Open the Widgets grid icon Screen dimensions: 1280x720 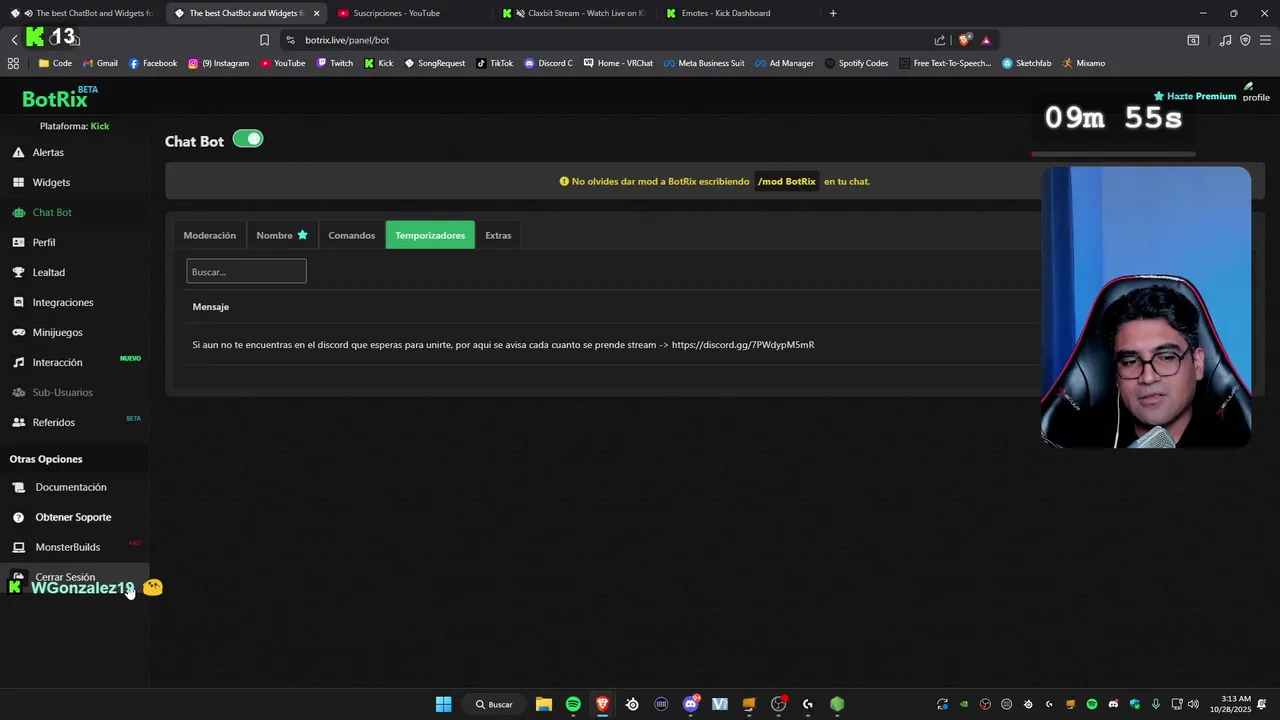pyautogui.click(x=18, y=183)
